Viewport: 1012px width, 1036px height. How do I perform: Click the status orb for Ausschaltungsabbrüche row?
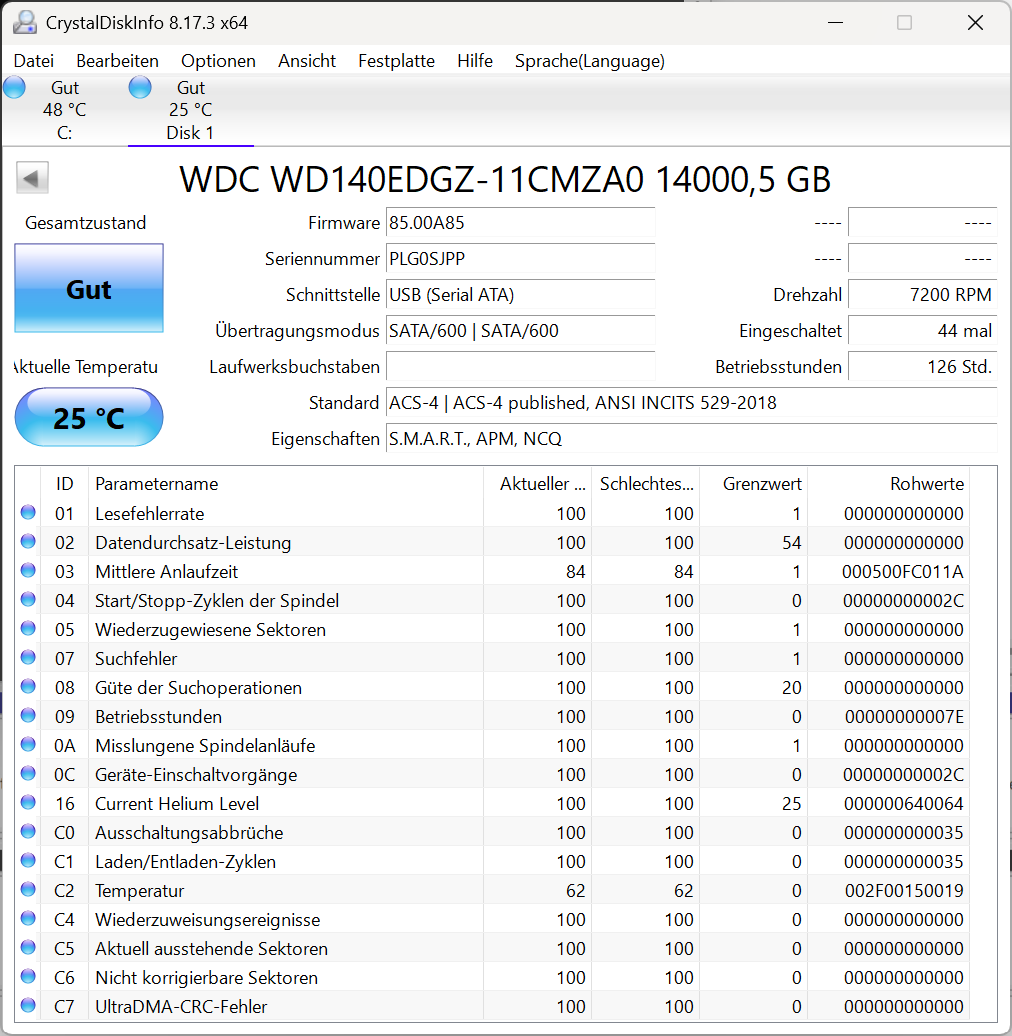pos(28,831)
